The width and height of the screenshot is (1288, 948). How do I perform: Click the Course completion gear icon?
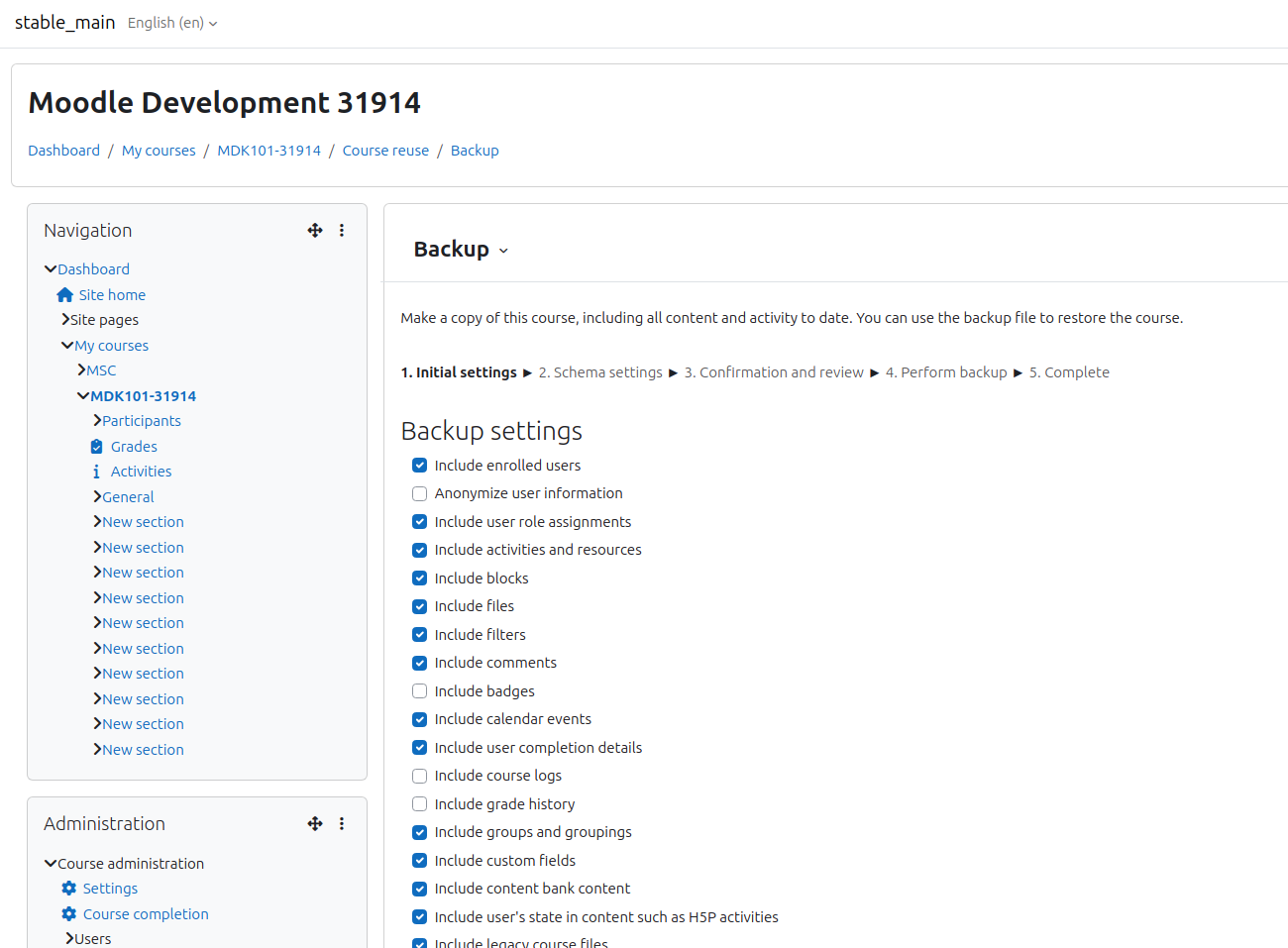[68, 914]
